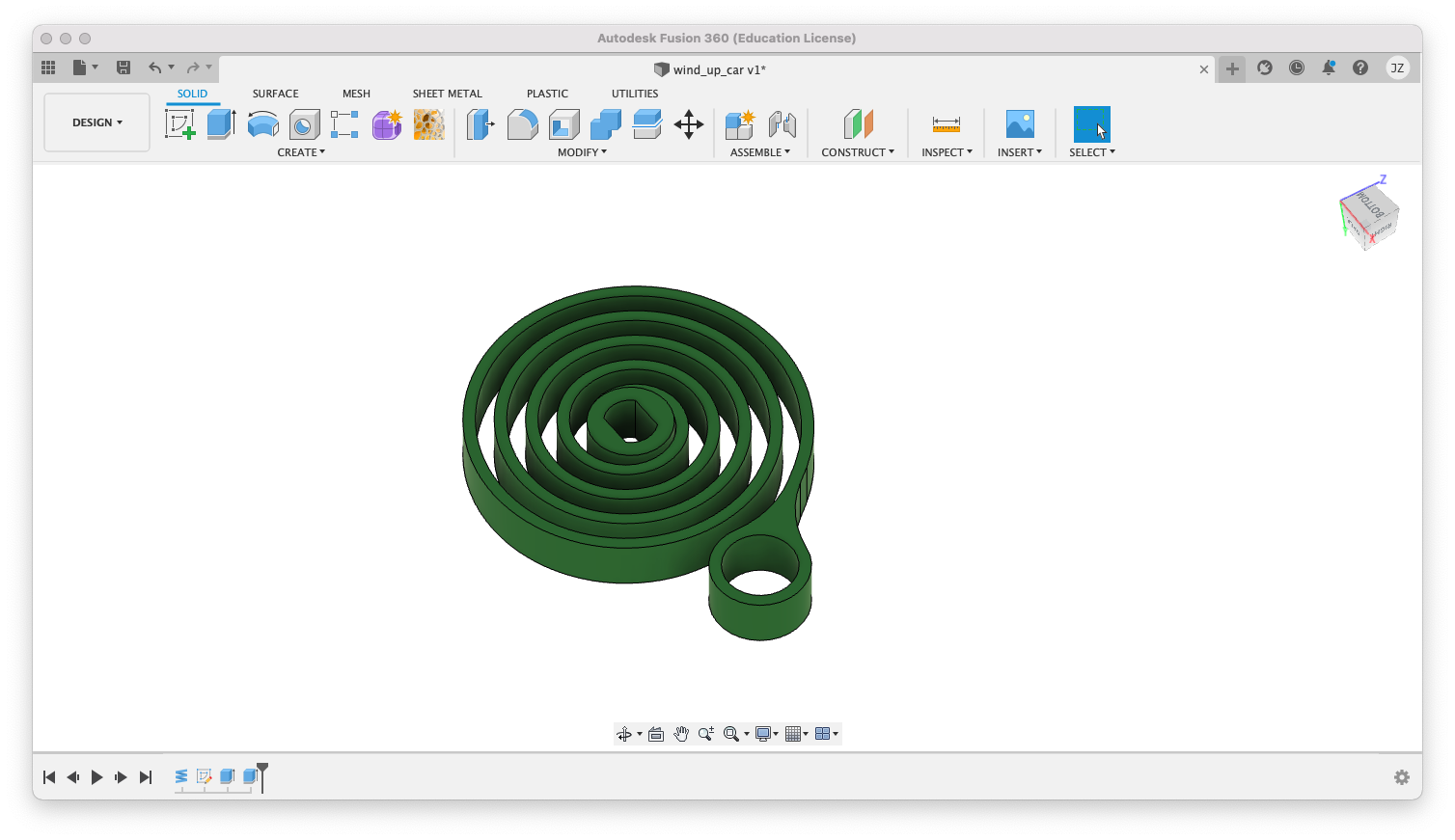The height and width of the screenshot is (840, 1455).
Task: Open the Measure tool
Action: (x=947, y=124)
